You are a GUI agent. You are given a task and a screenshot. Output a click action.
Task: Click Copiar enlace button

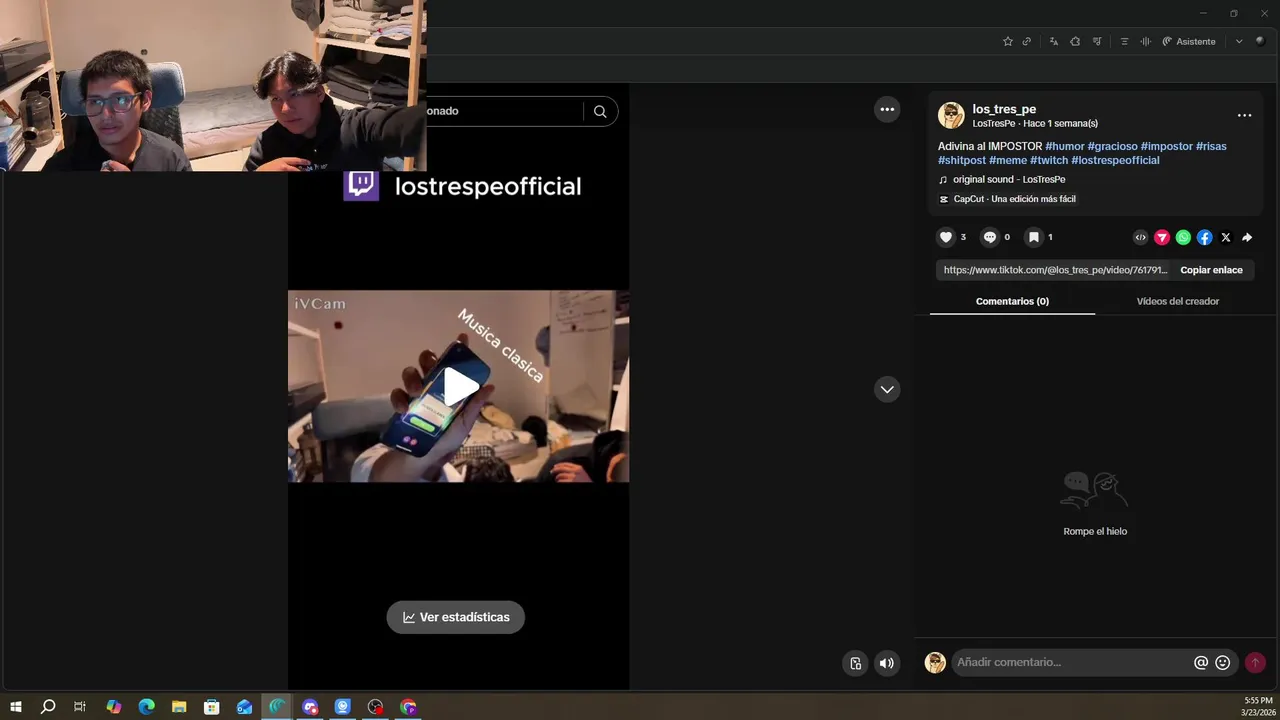click(x=1211, y=270)
